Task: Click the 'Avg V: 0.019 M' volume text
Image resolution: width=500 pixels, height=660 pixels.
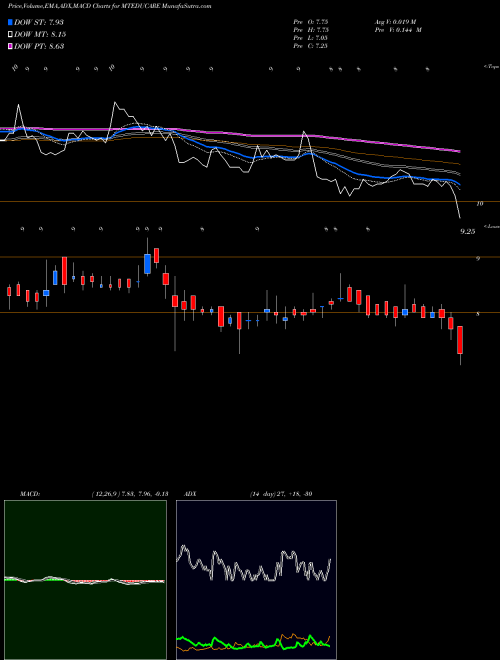Action: pos(395,22)
